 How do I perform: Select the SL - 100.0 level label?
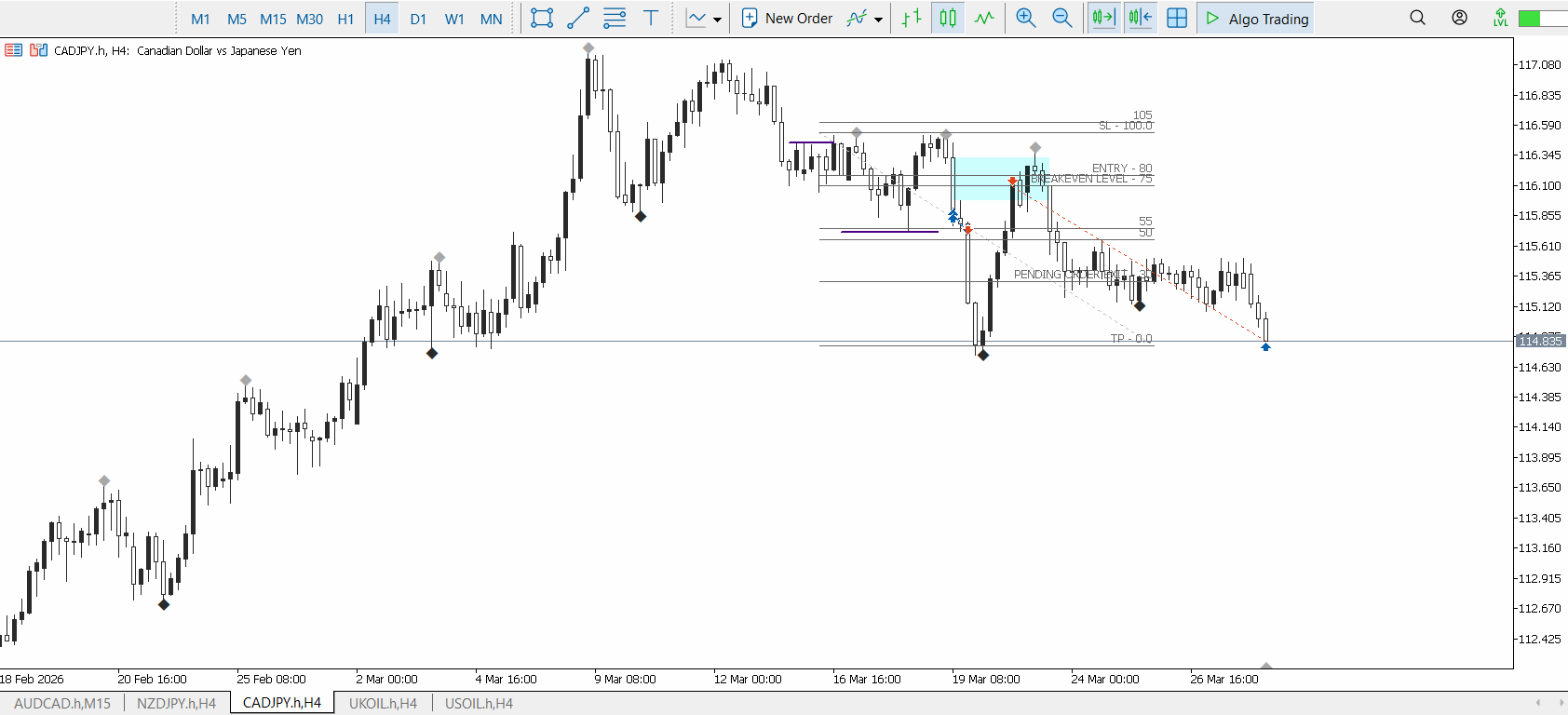(1125, 126)
